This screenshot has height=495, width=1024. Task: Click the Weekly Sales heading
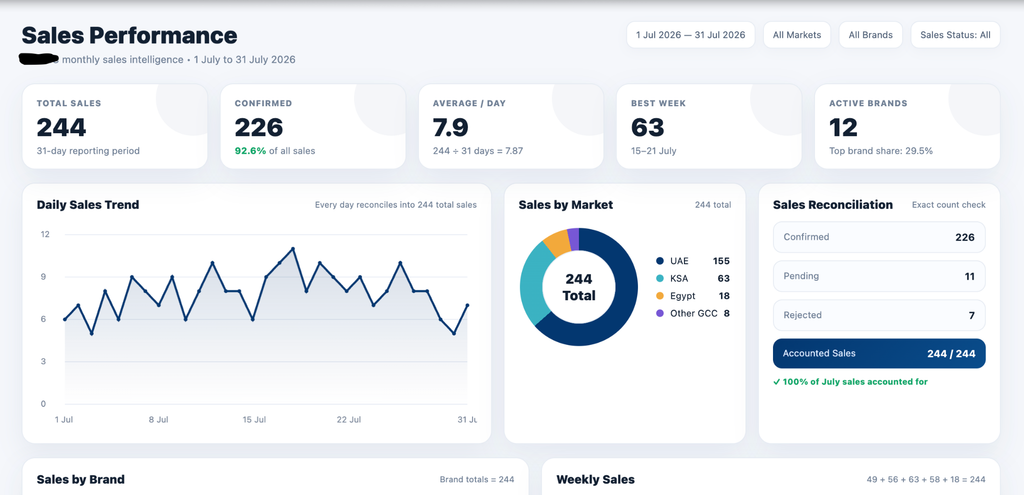[596, 480]
